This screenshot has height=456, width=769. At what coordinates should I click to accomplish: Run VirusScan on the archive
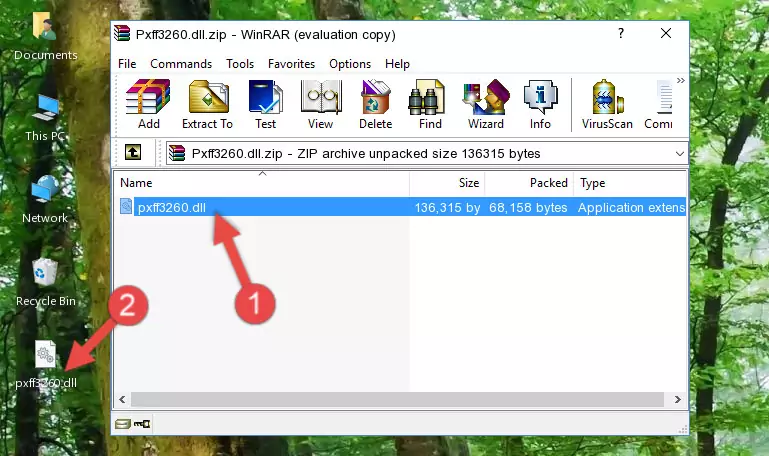point(607,104)
